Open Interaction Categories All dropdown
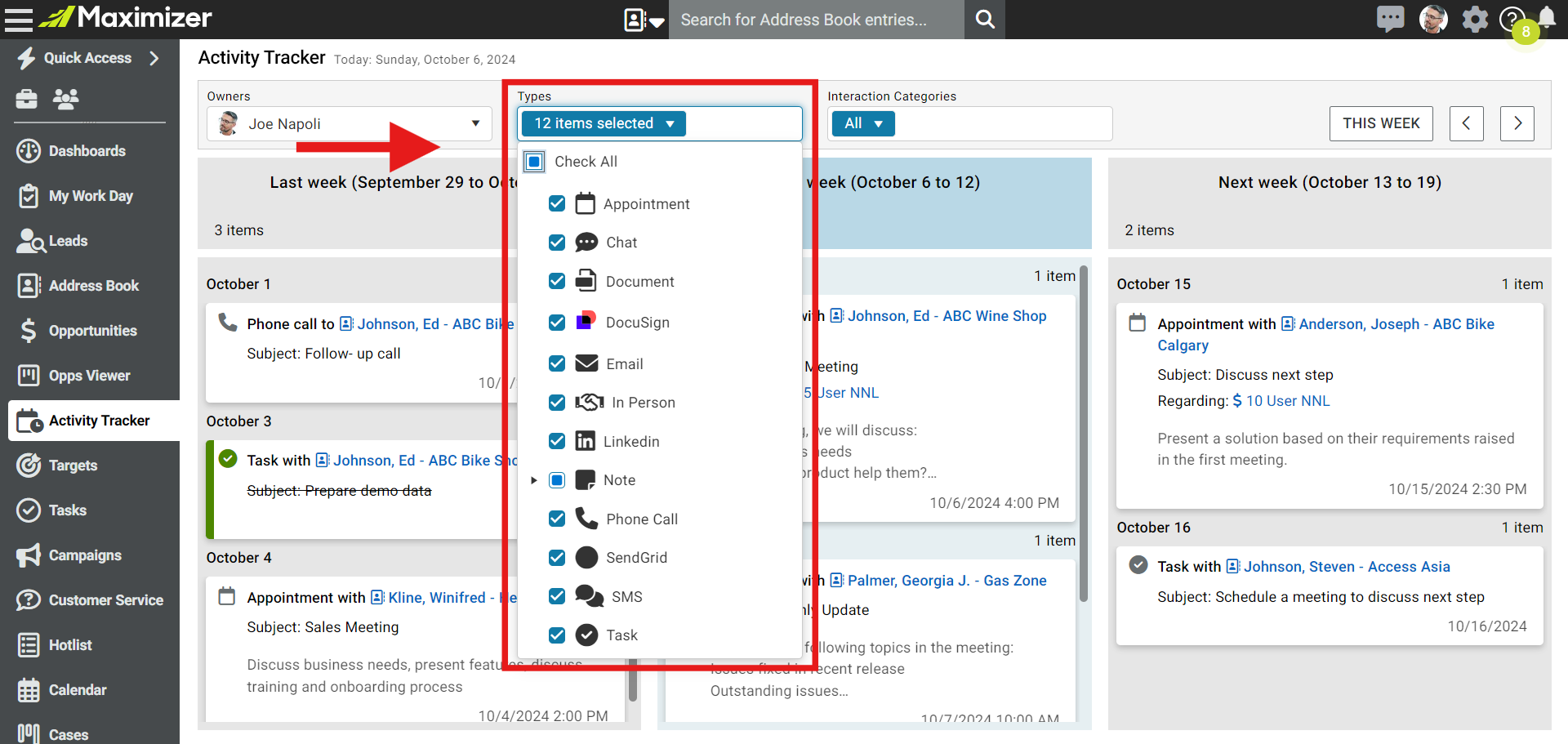The width and height of the screenshot is (1568, 744). tap(863, 123)
